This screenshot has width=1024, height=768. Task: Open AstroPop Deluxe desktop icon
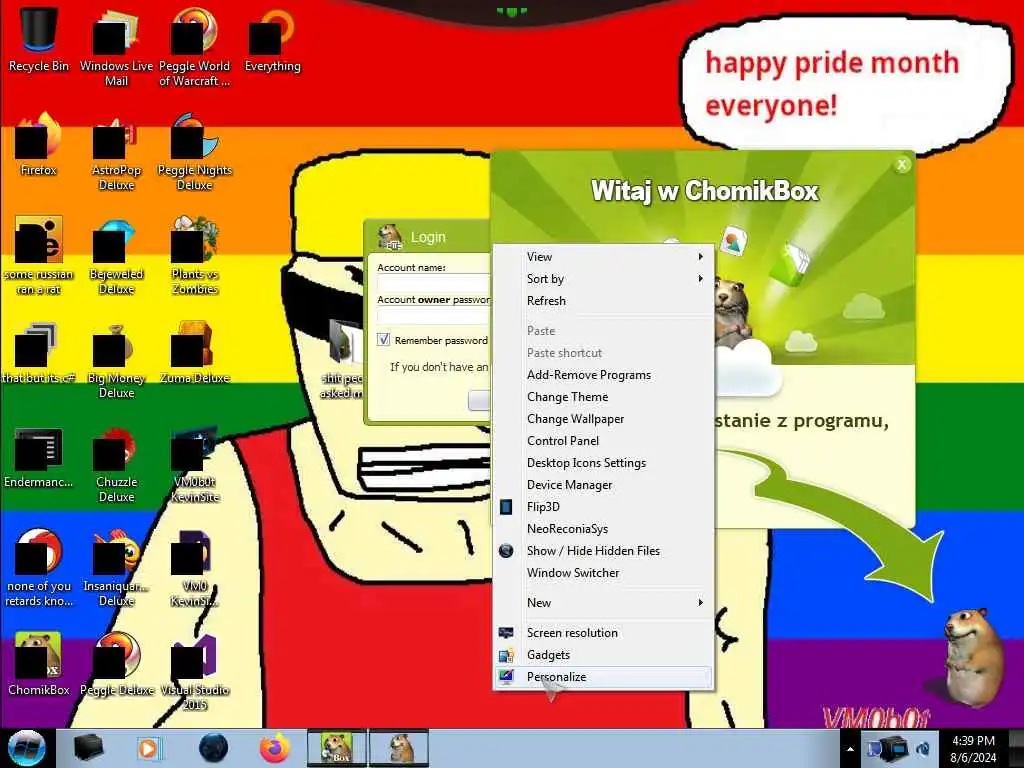pyautogui.click(x=116, y=152)
